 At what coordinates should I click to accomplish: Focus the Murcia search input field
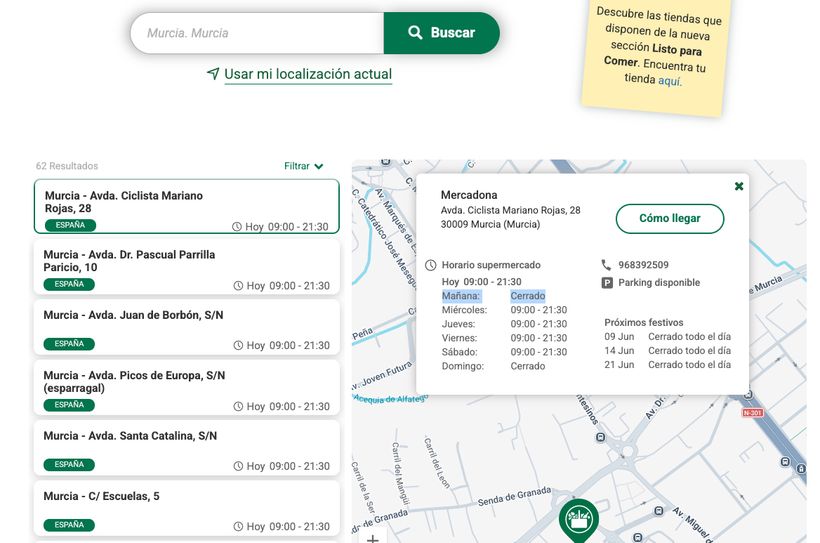click(257, 33)
